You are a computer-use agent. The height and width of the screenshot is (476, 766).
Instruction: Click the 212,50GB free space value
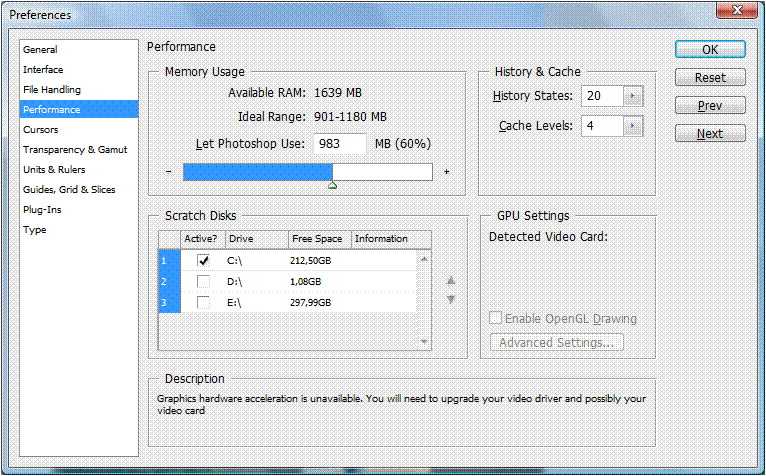311,260
